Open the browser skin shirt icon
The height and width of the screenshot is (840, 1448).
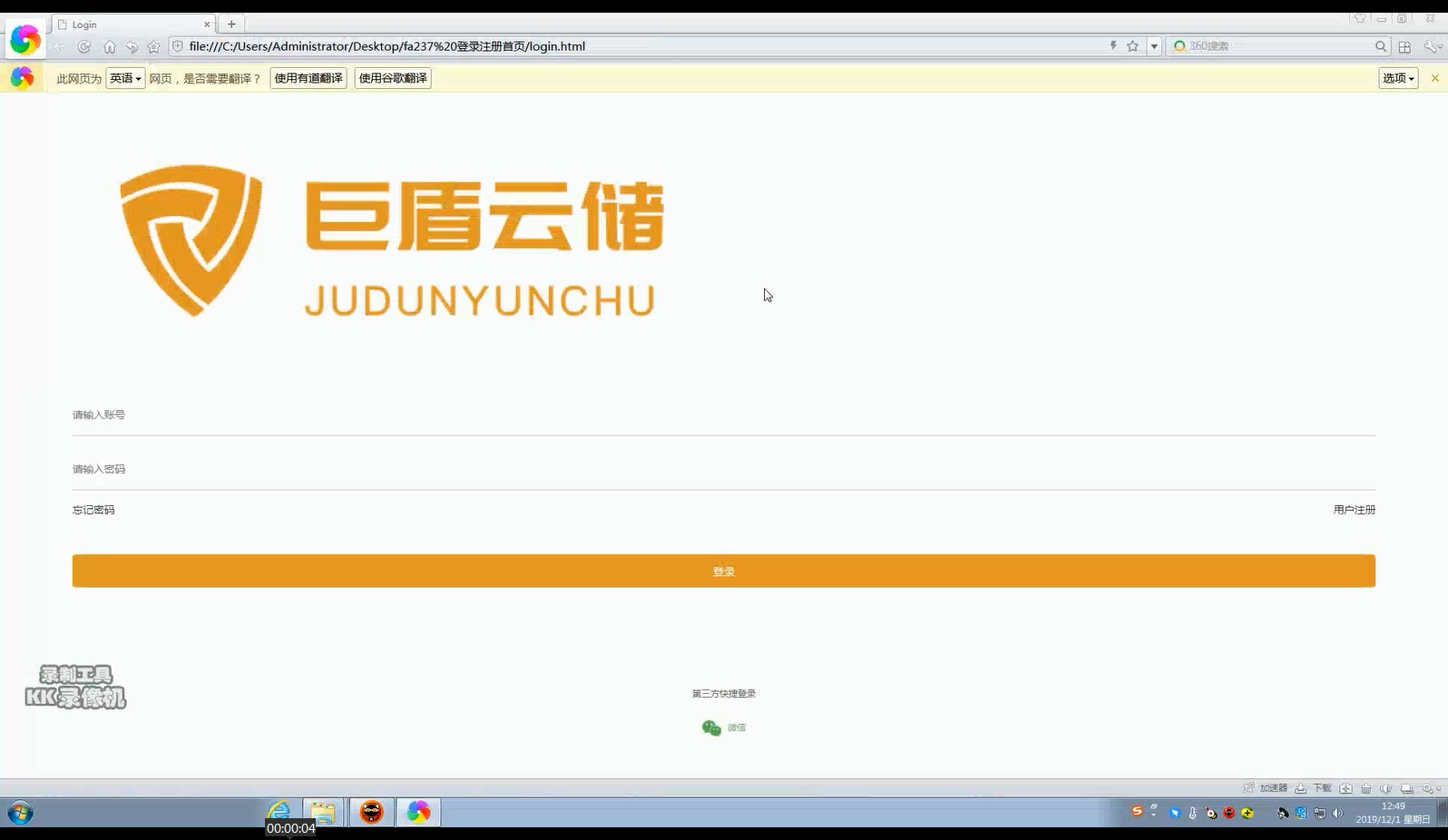(x=1359, y=18)
